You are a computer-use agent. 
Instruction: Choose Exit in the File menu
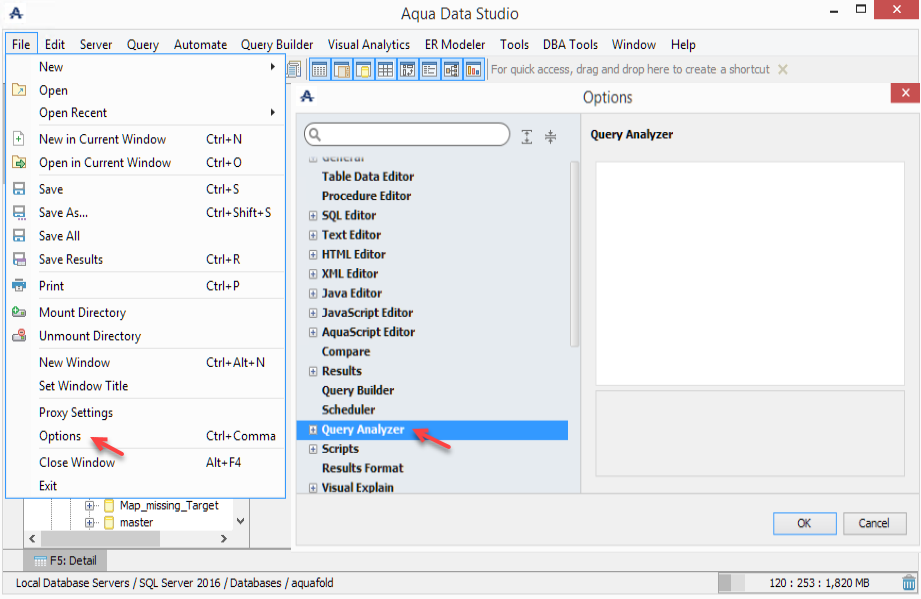click(x=146, y=486)
